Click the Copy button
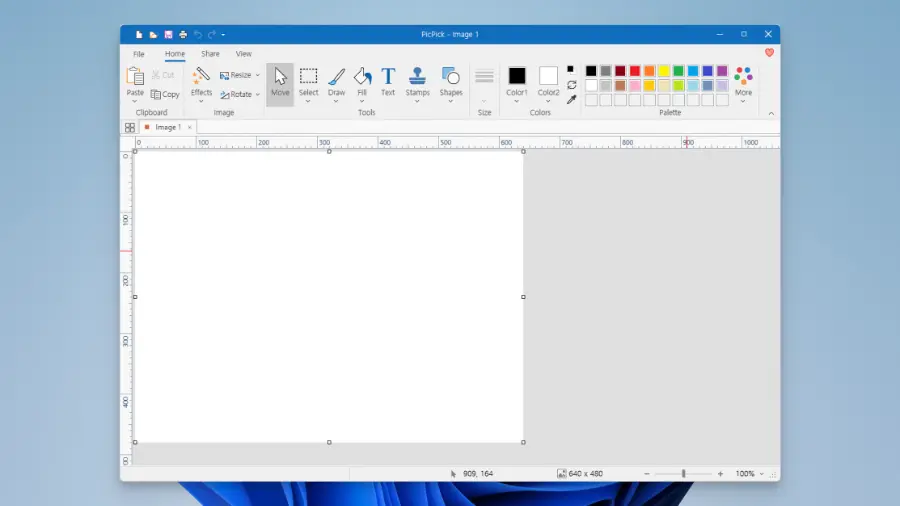Viewport: 900px width, 506px height. click(166, 95)
